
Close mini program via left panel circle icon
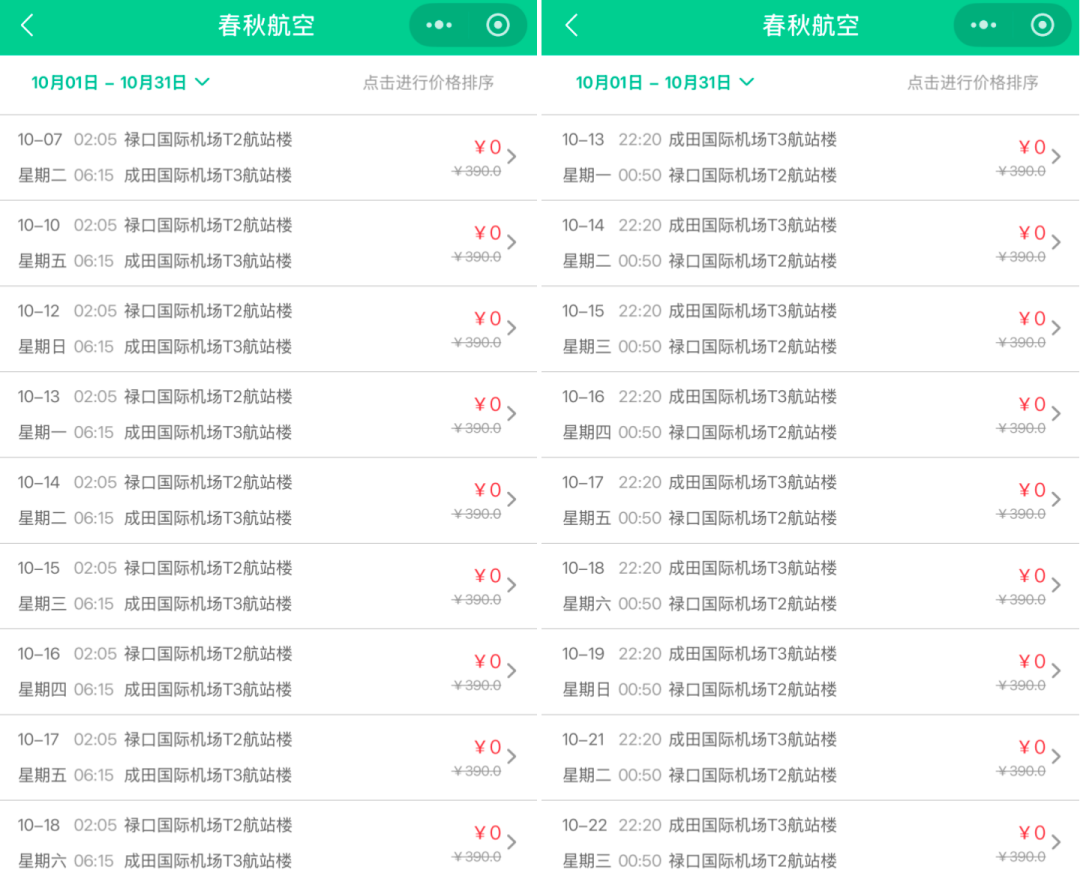pos(498,25)
